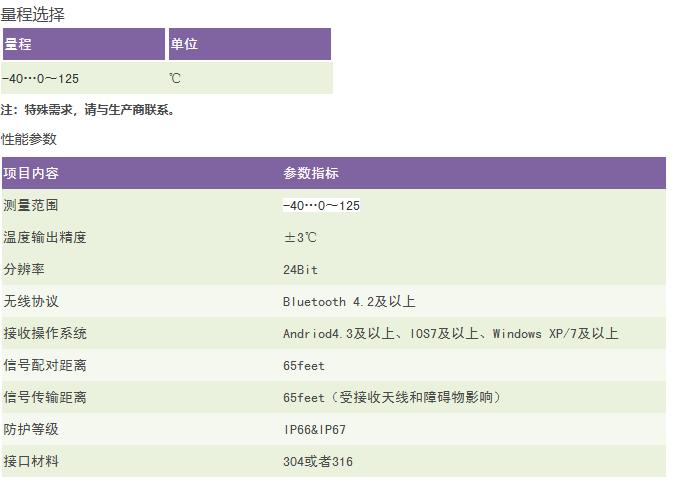Click the Bluetooth 4.2及以上 value

(x=349, y=301)
